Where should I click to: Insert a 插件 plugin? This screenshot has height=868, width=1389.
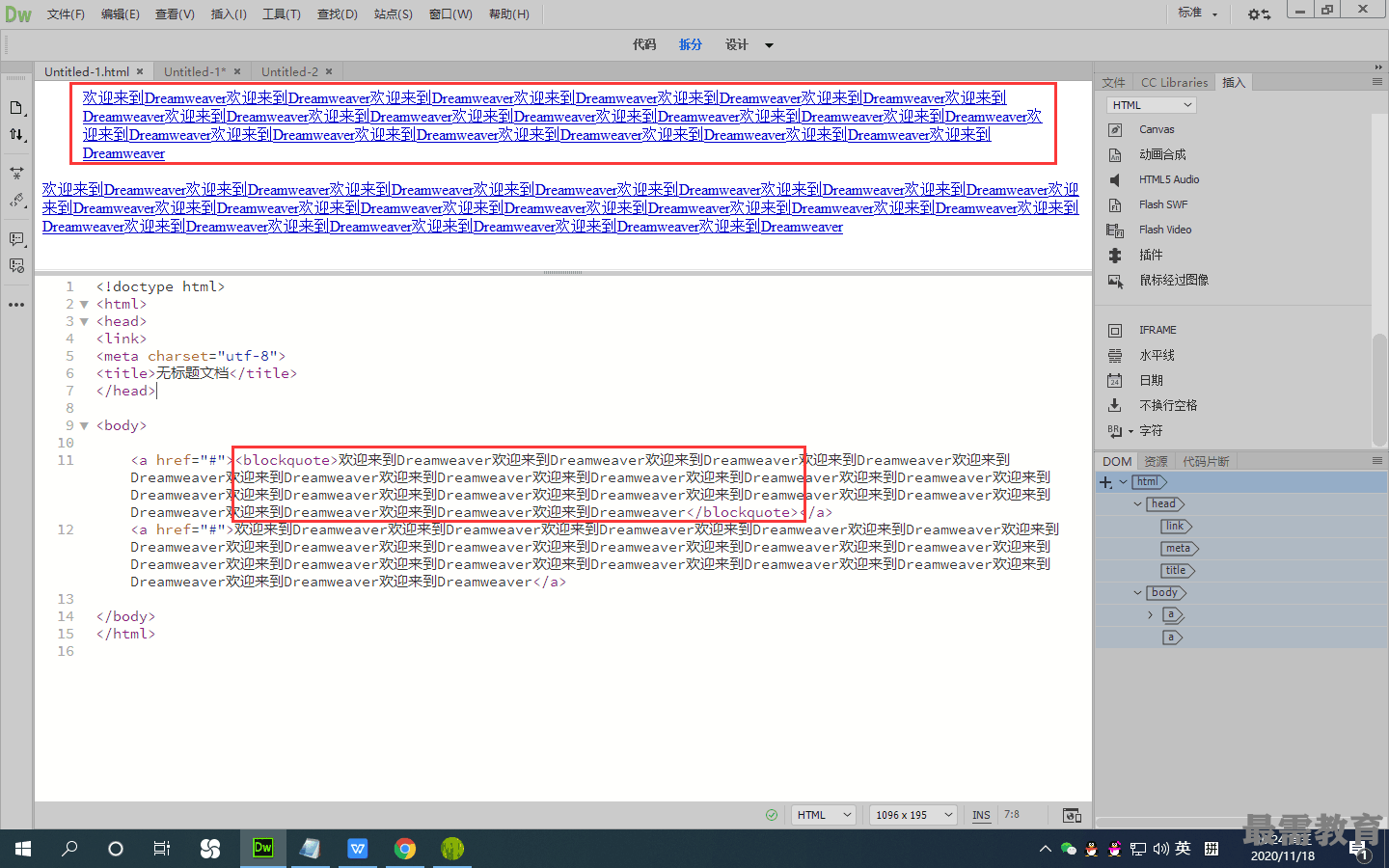click(1151, 255)
